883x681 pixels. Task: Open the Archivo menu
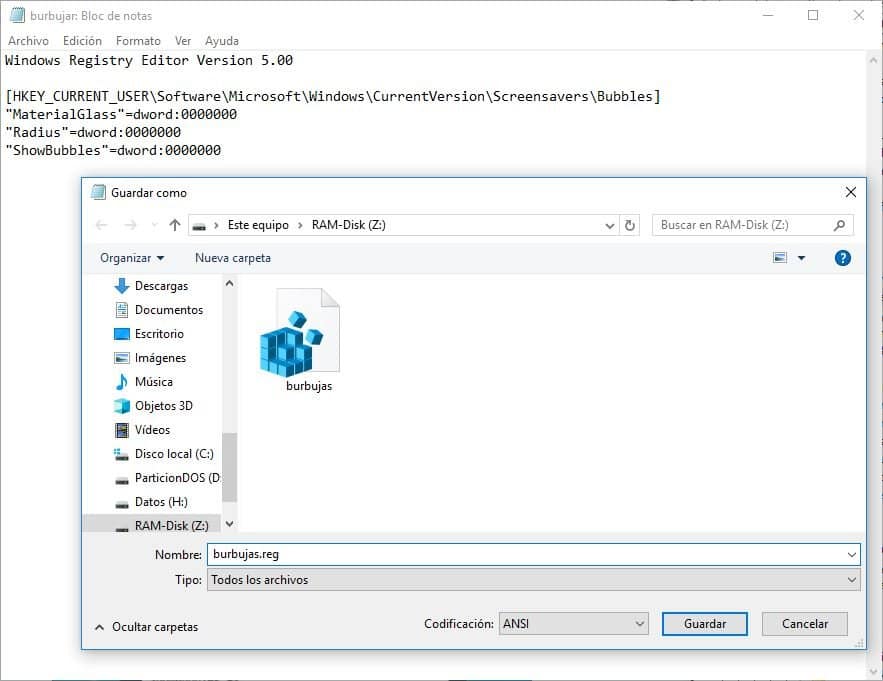tap(28, 41)
